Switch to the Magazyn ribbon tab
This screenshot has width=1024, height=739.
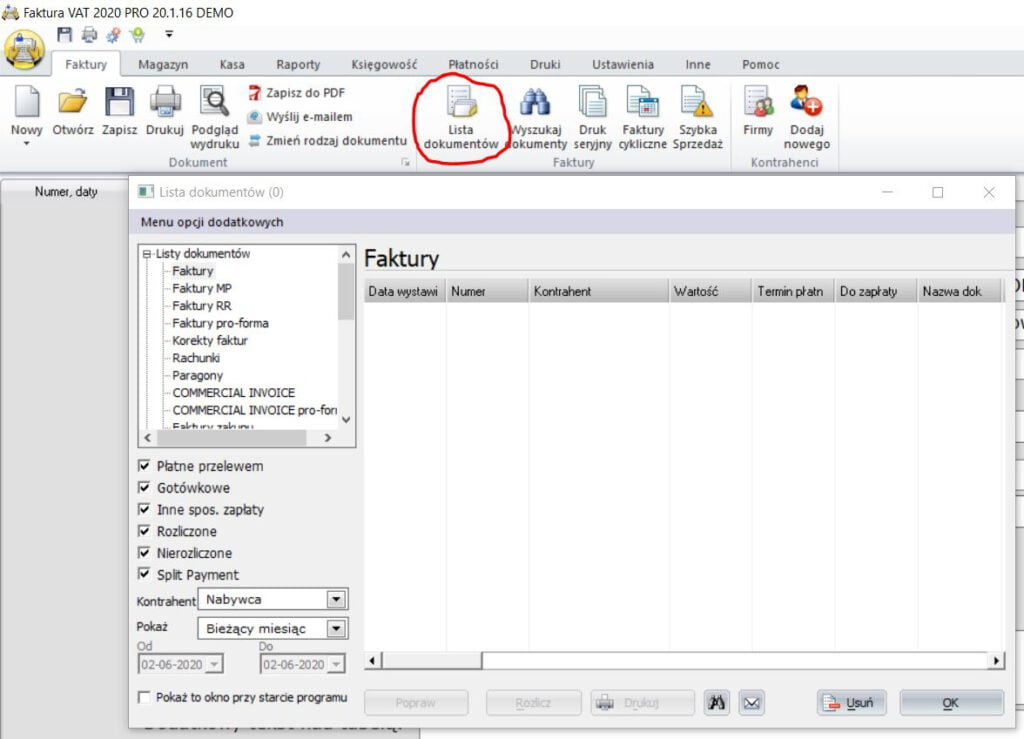[163, 64]
